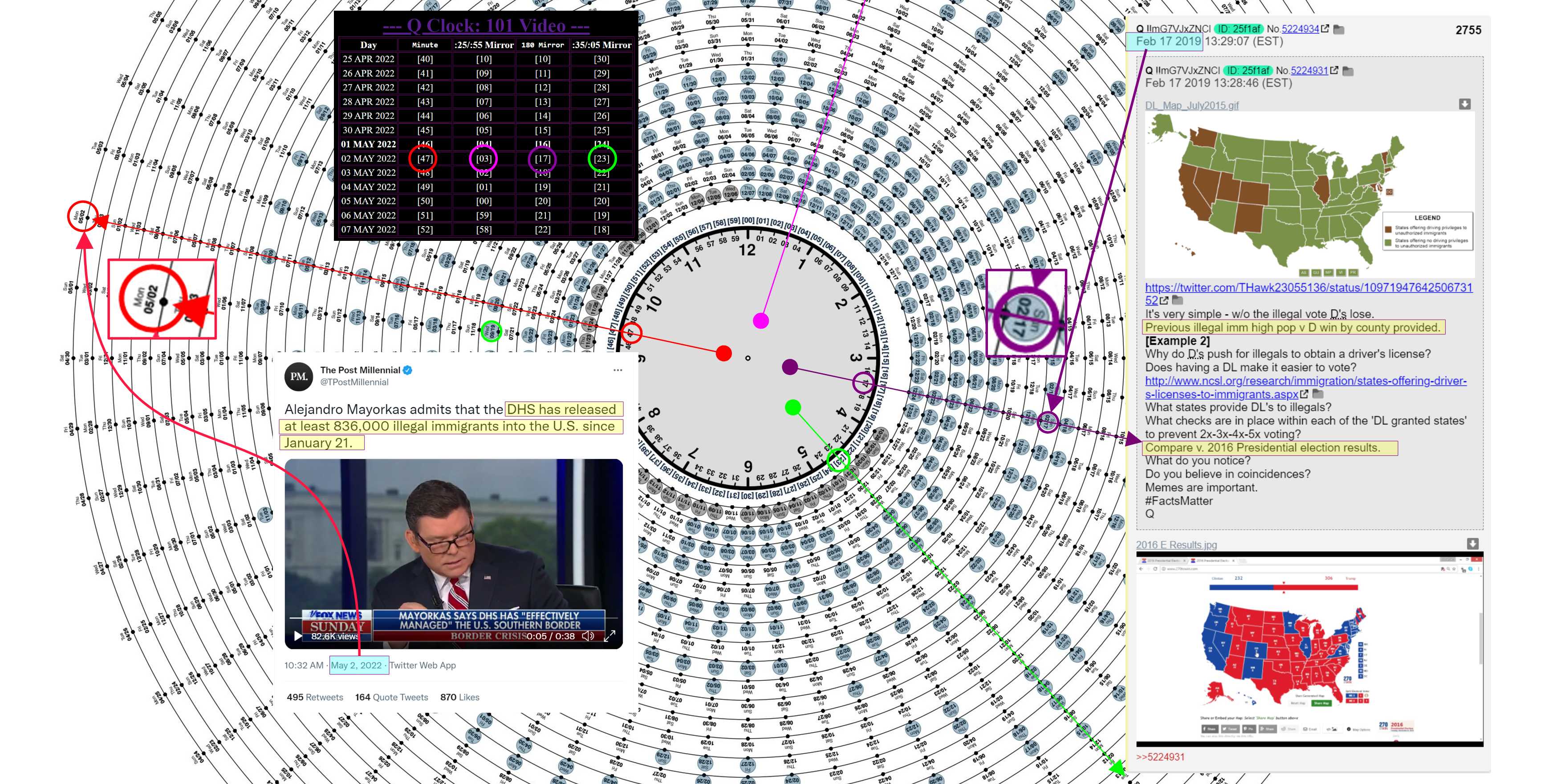This screenshot has width=1552, height=784.
Task: Open post number link 5224934
Action: click(1300, 29)
